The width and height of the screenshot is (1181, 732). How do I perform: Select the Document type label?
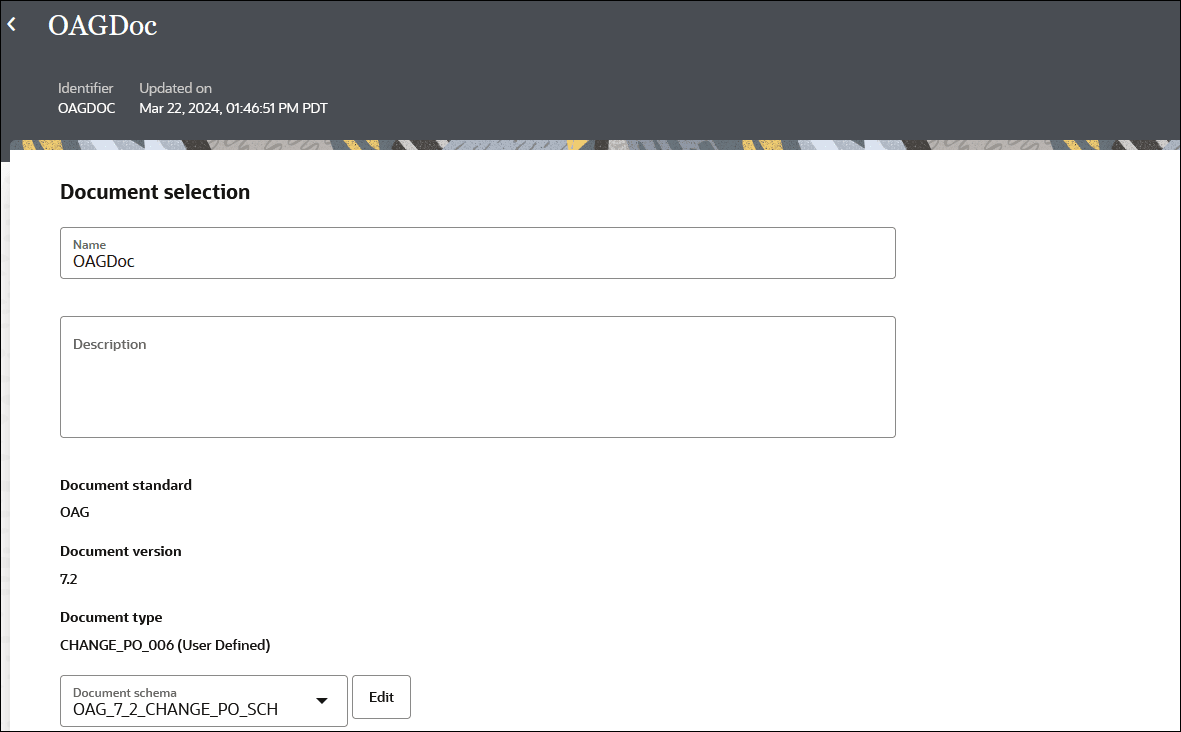[111, 618]
